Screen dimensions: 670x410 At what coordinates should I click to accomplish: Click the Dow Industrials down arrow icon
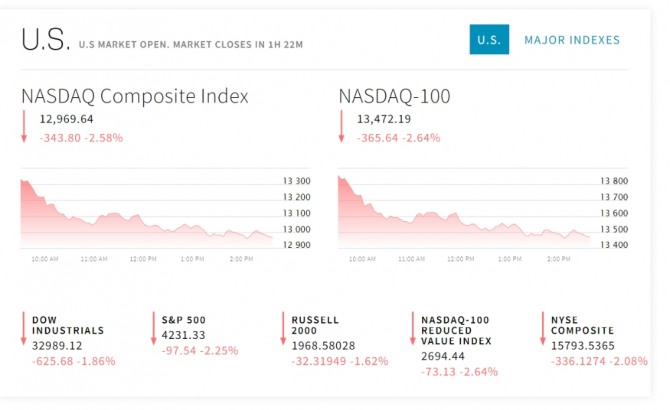pyautogui.click(x=23, y=330)
